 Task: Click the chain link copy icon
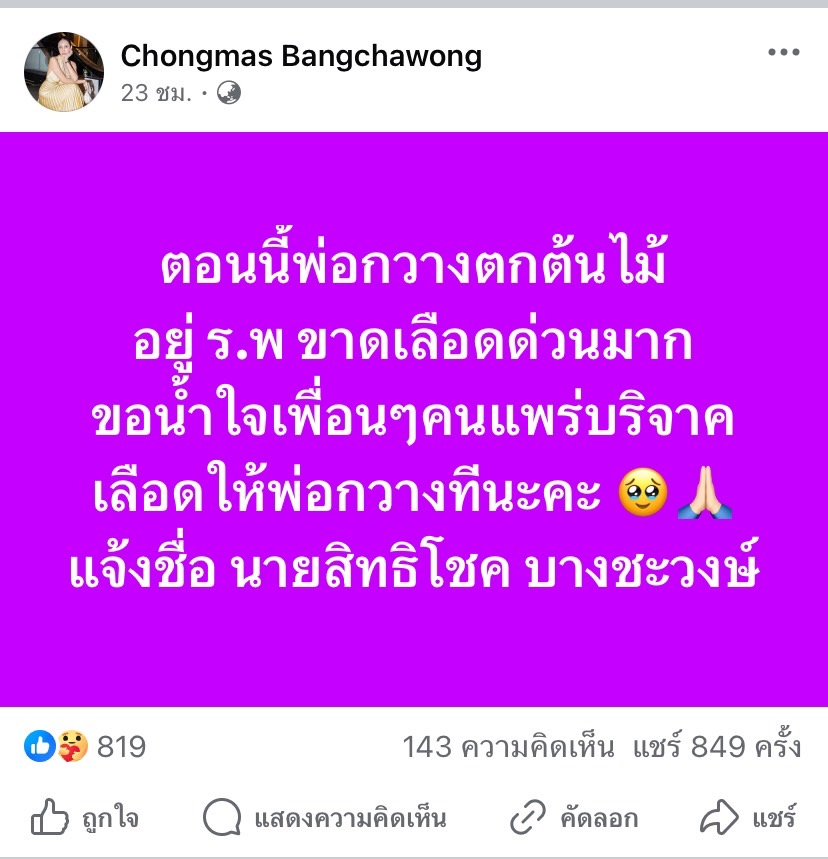point(528,817)
